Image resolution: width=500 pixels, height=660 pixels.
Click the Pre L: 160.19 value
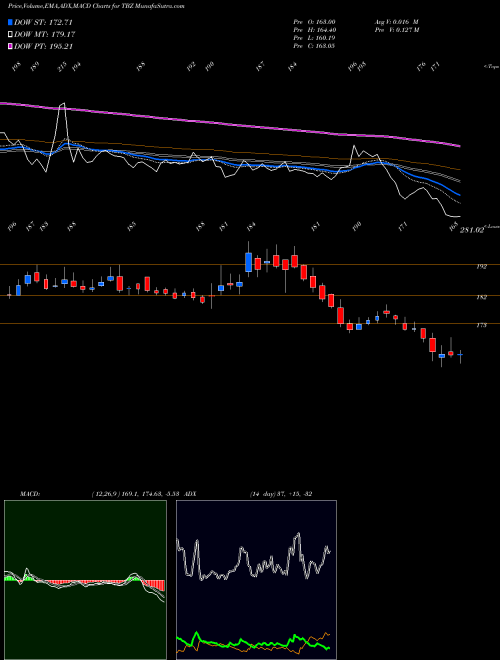pyautogui.click(x=314, y=38)
